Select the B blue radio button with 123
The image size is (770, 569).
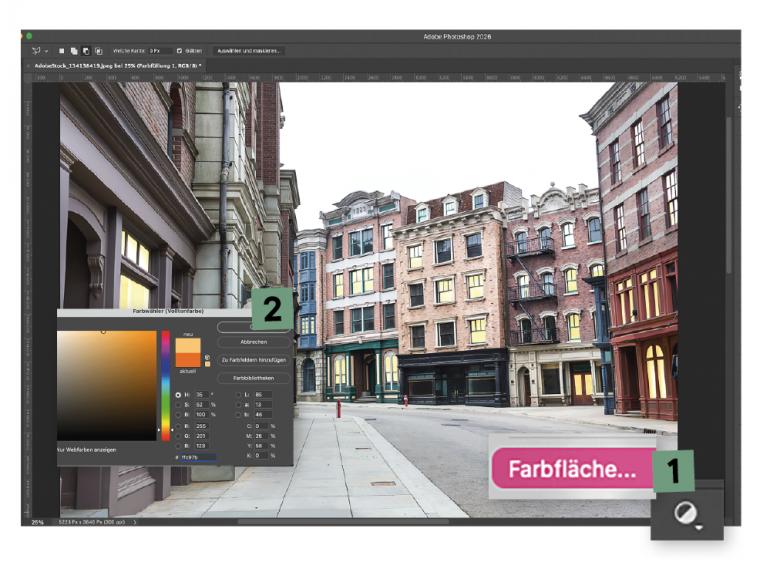click(x=178, y=446)
